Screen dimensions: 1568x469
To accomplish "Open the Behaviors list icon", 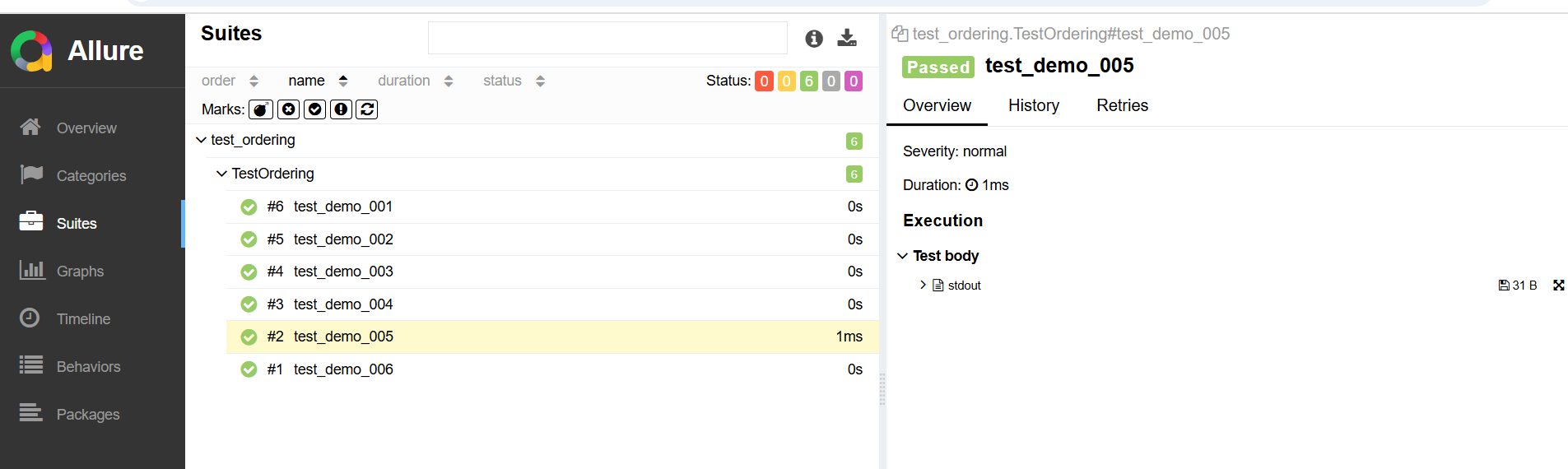I will coord(31,365).
